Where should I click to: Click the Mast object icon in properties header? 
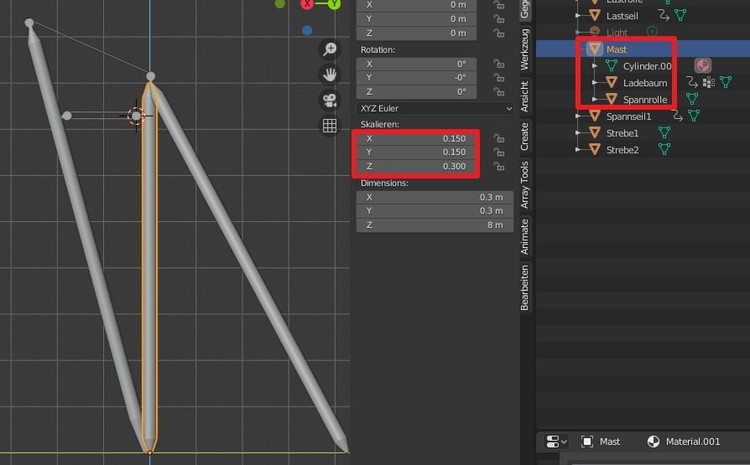point(587,442)
